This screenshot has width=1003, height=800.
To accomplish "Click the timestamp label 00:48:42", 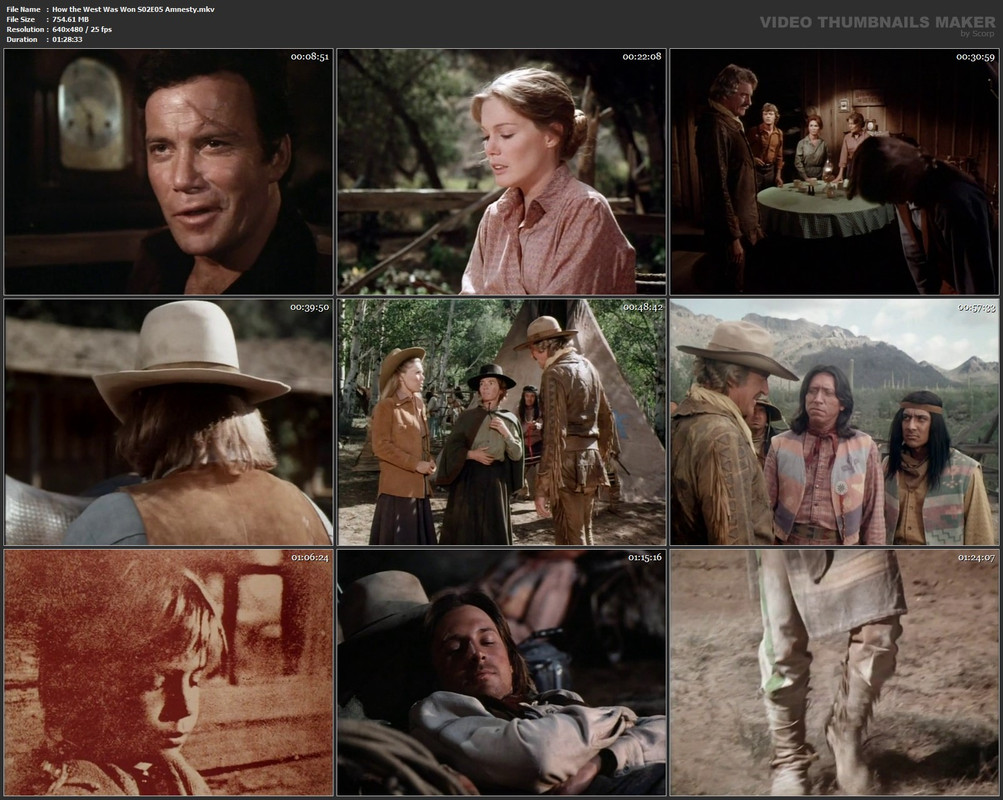I will (x=642, y=308).
